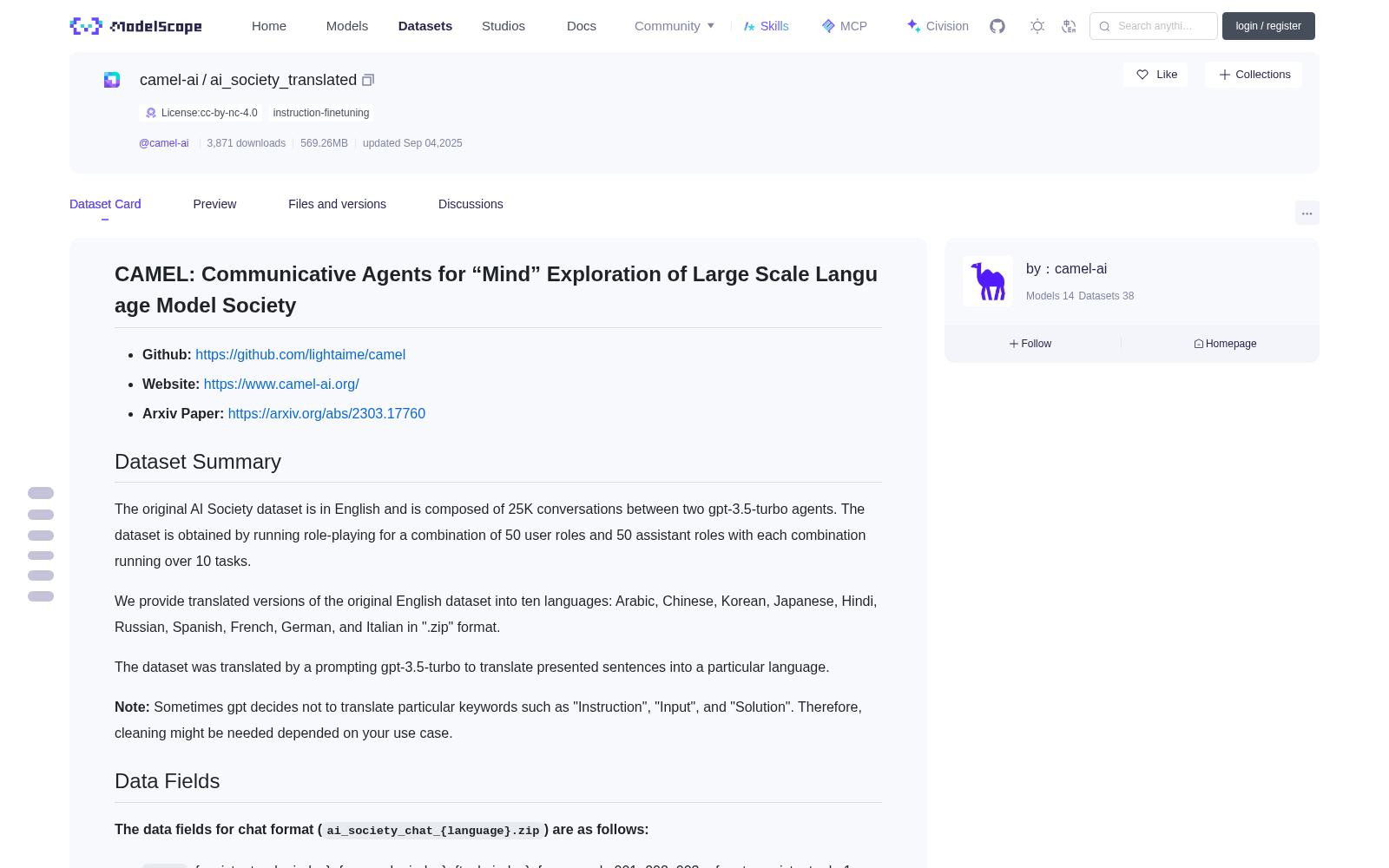The height and width of the screenshot is (868, 1389).
Task: Open the MCP link
Action: click(x=844, y=26)
